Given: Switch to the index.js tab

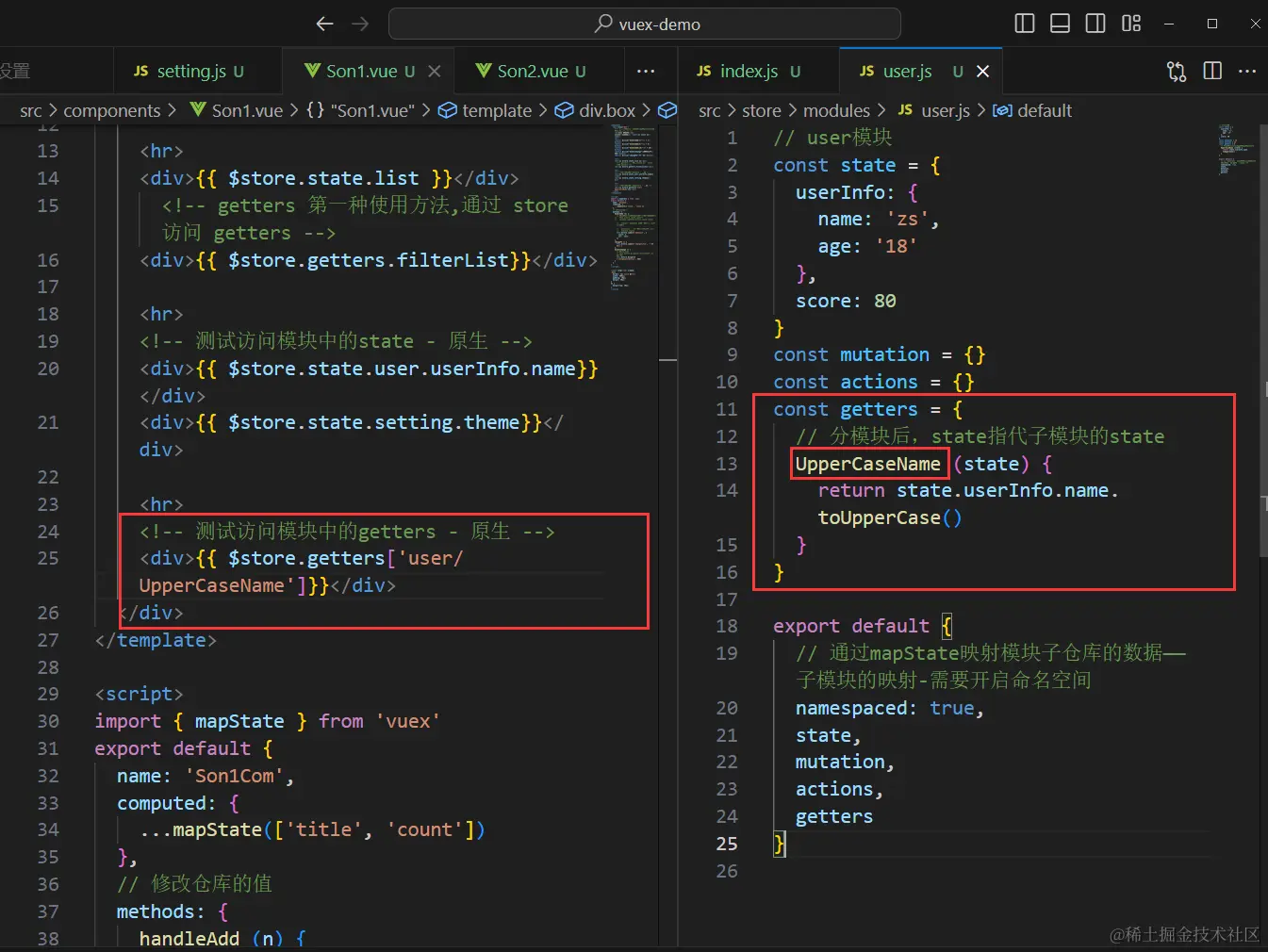Looking at the screenshot, I should 749,72.
